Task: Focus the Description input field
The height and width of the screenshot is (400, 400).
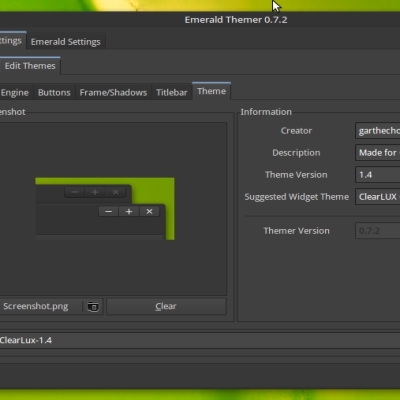Action: click(378, 153)
